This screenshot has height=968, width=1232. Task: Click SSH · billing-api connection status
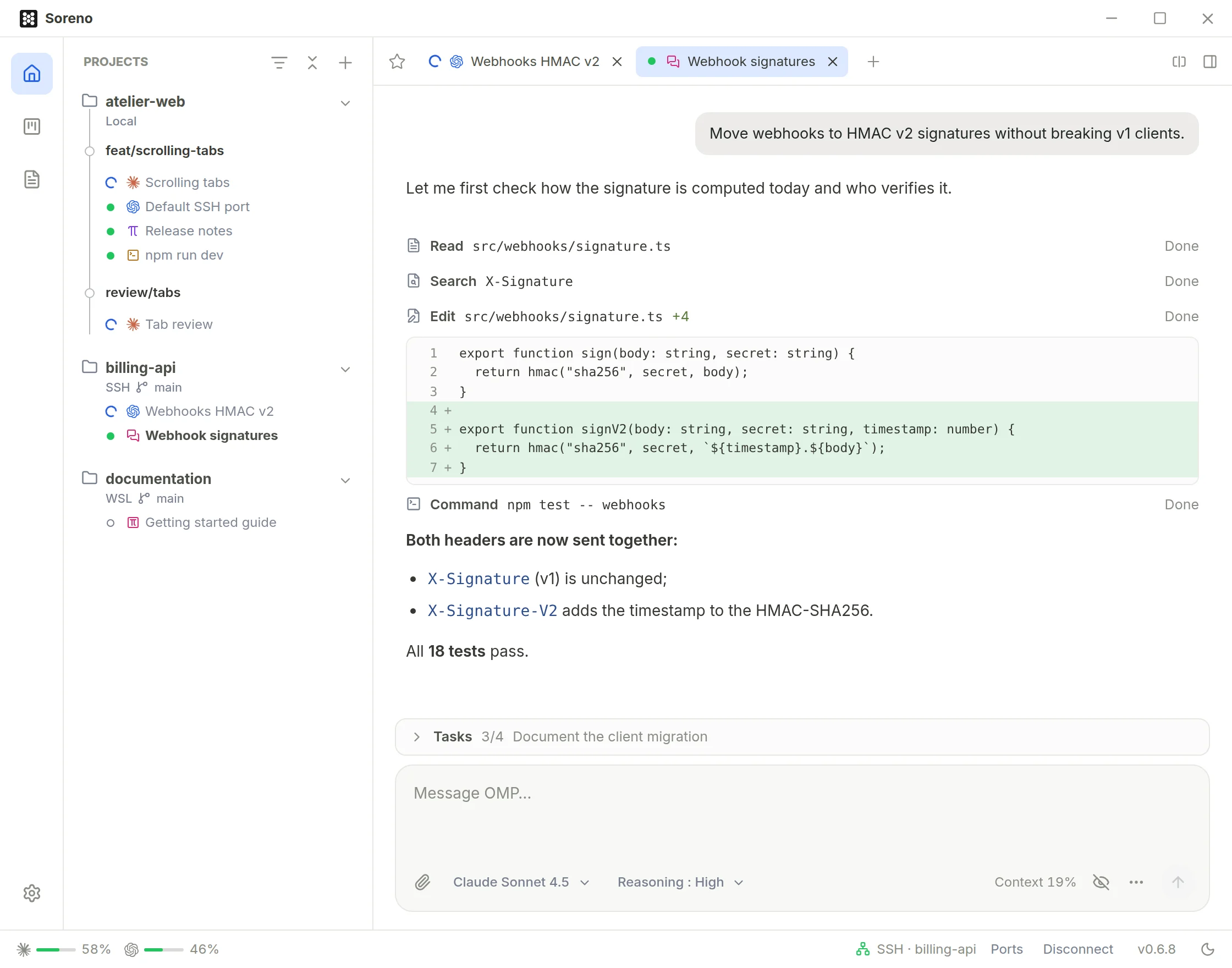click(x=916, y=949)
